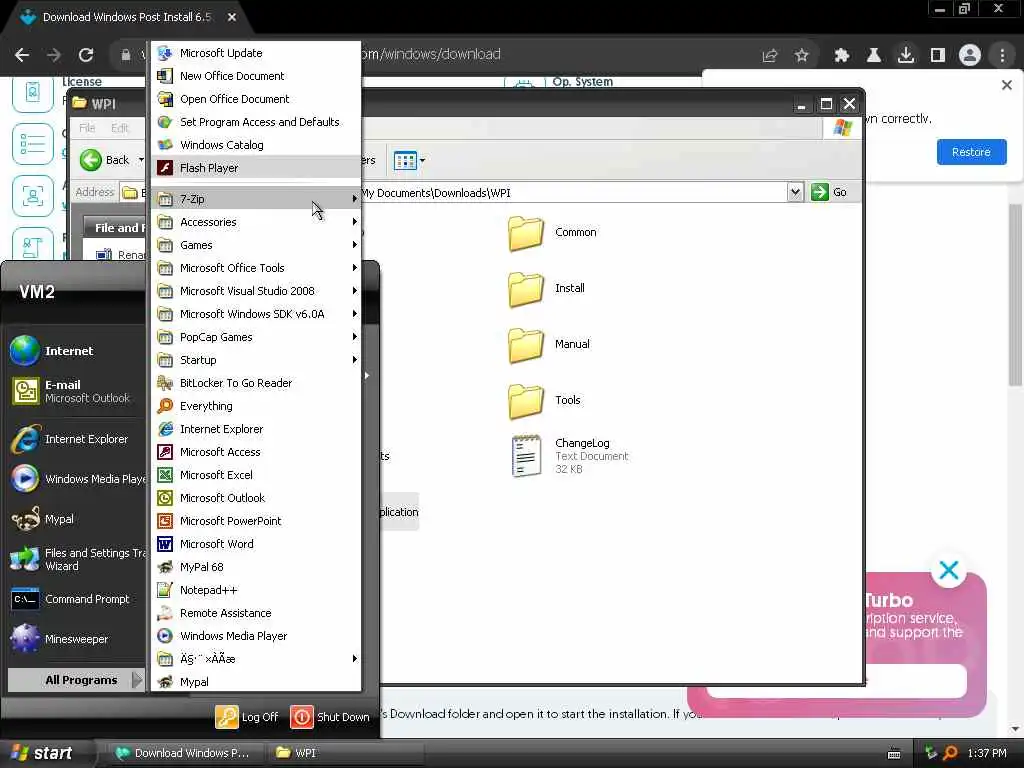The width and height of the screenshot is (1024, 768).
Task: Open Internet Explorer from Start menu left pane
Action: (76, 439)
